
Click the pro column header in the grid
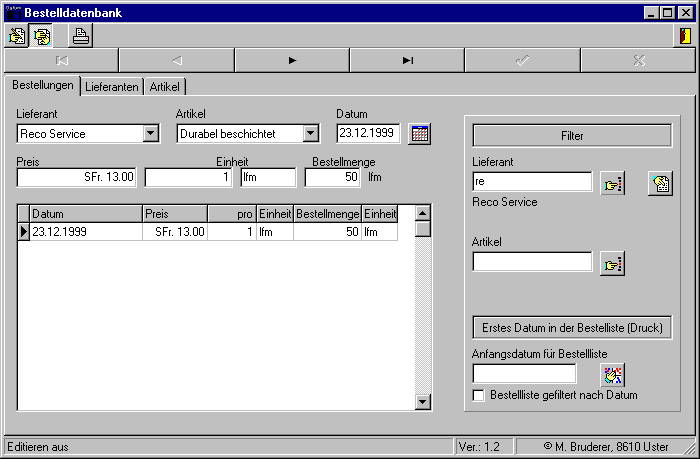pos(232,214)
